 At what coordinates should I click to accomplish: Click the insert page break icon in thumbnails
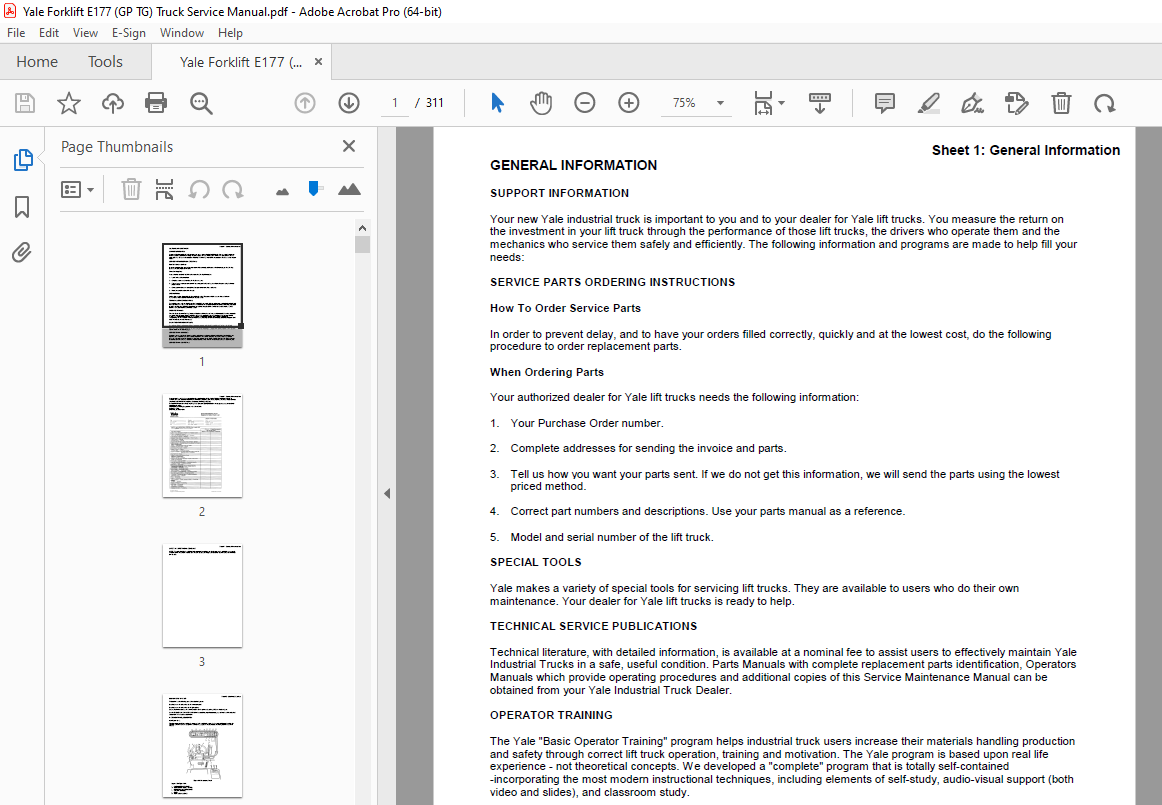[x=165, y=190]
